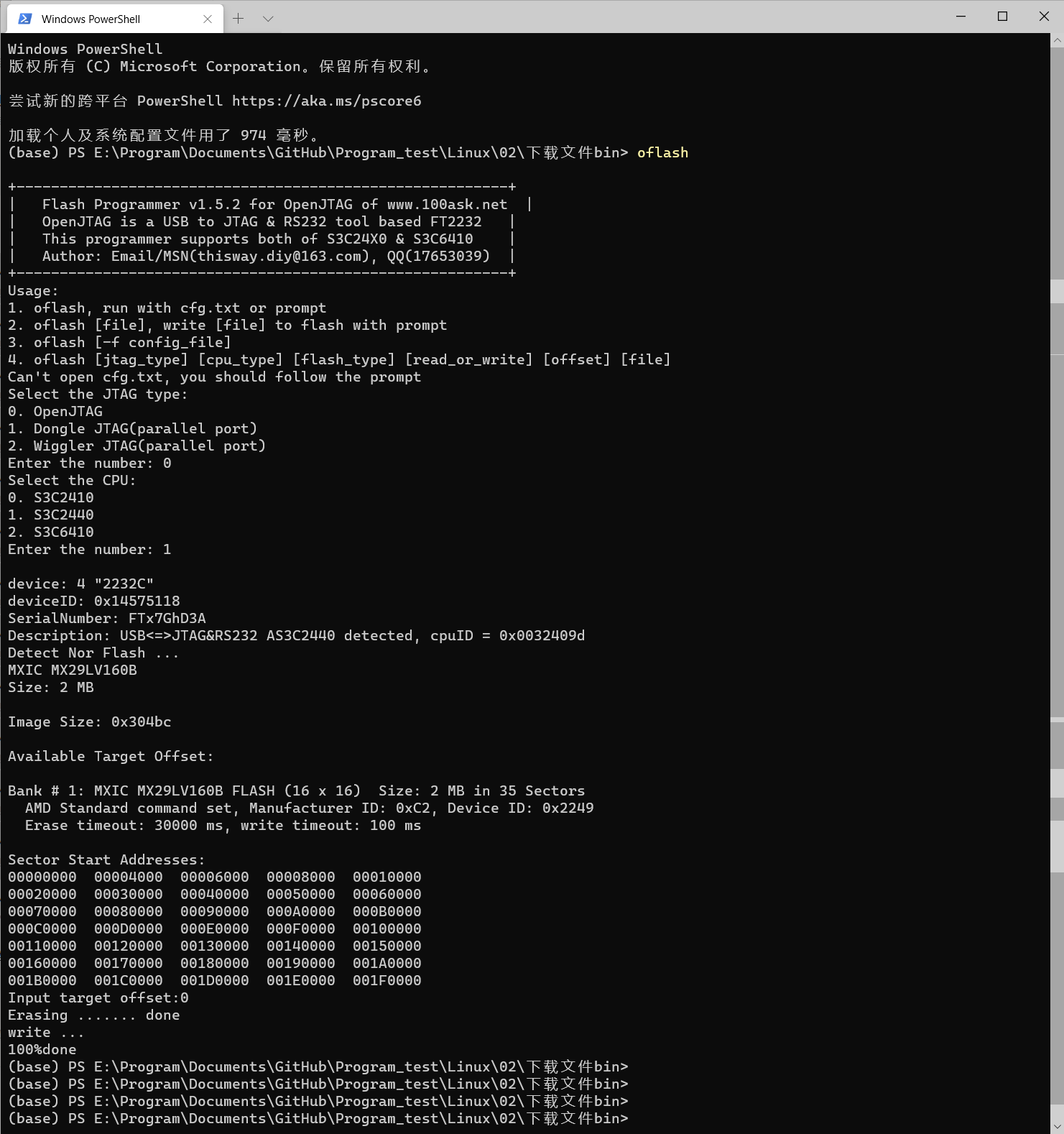Click the 'Input target offset:0' line
The image size is (1064, 1134).
98,998
